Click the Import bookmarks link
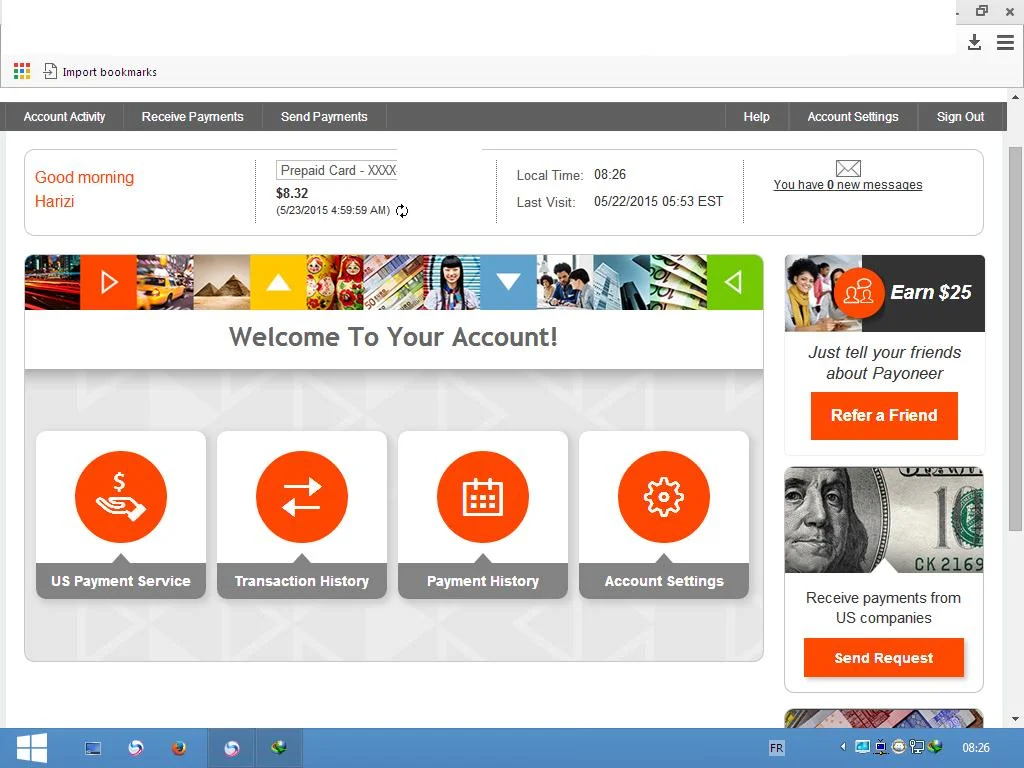Image resolution: width=1024 pixels, height=768 pixels. pos(110,72)
